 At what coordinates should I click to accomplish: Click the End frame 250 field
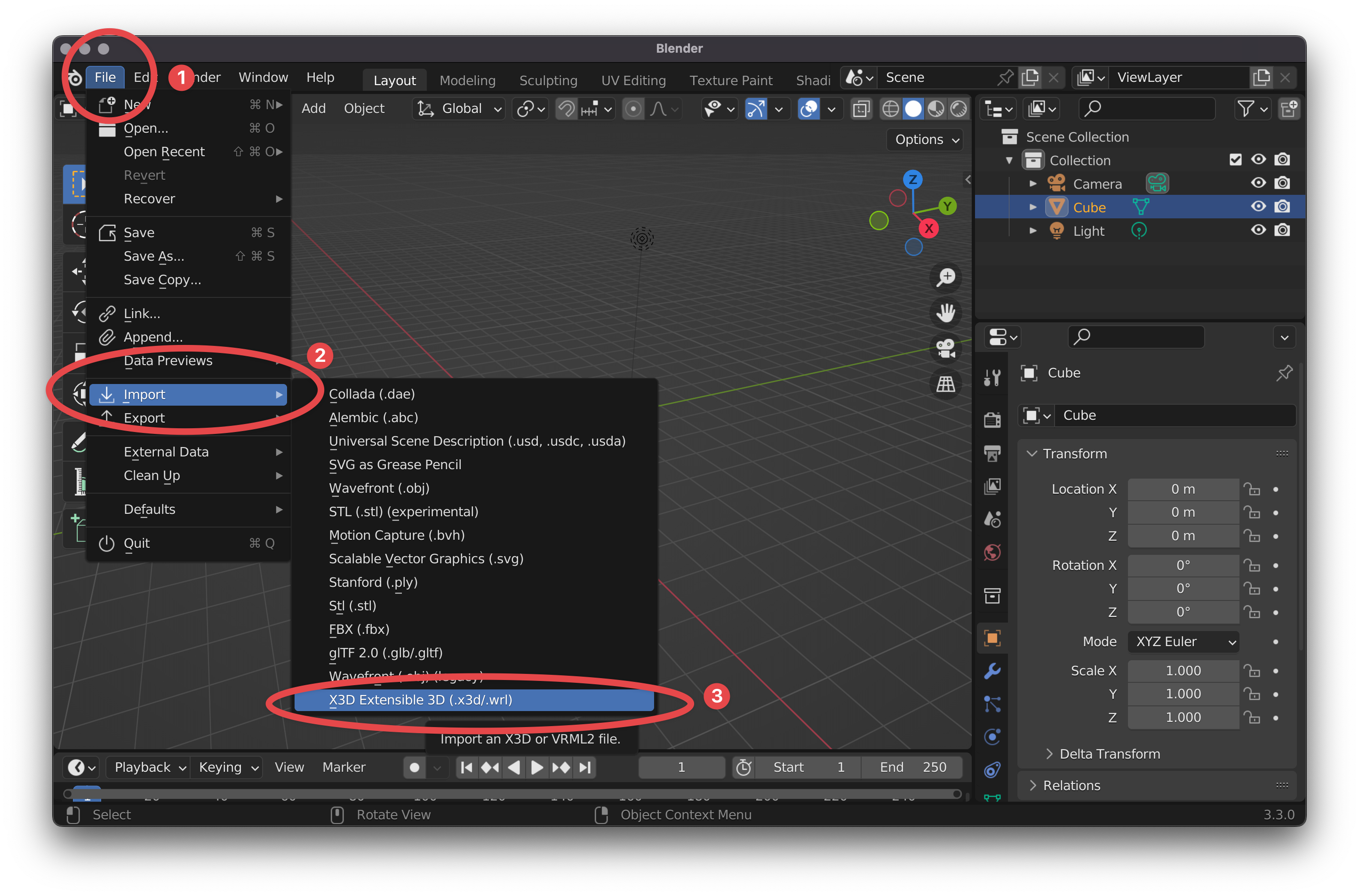(x=911, y=767)
